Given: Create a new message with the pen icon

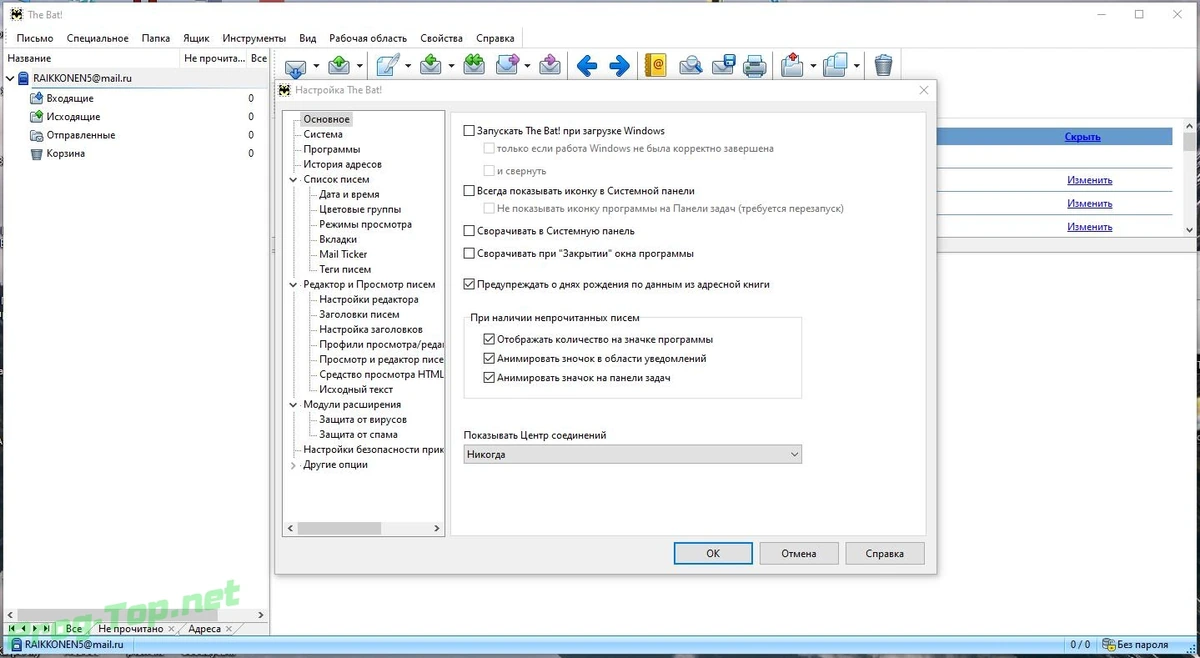Looking at the screenshot, I should pos(388,66).
